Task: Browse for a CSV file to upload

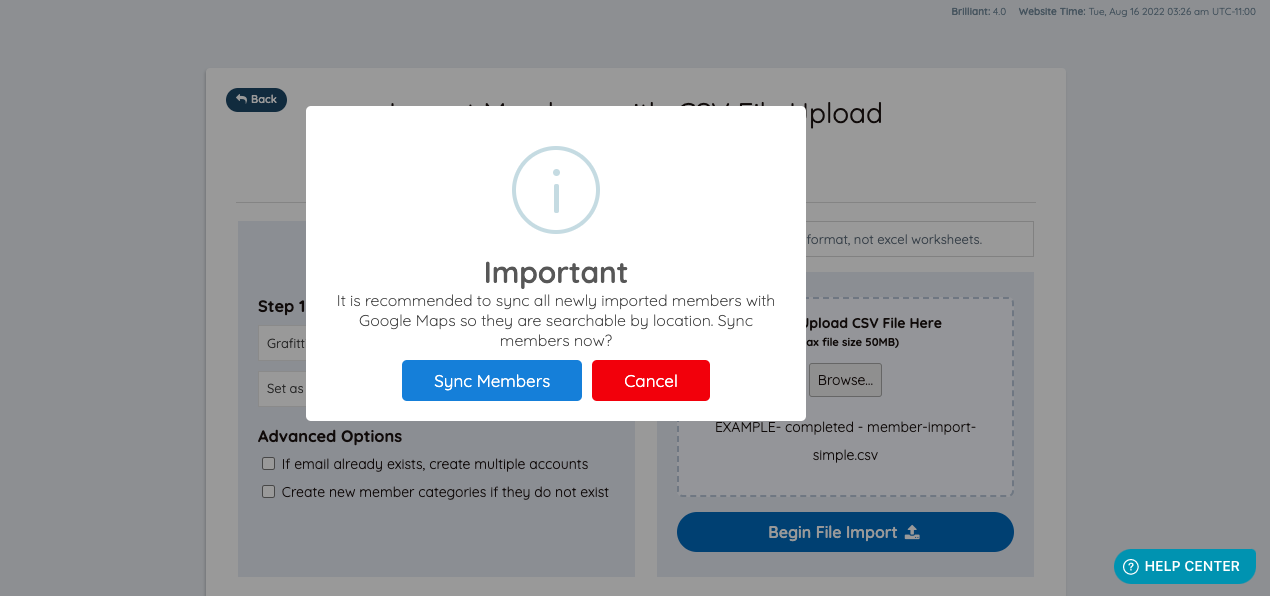Action: (x=844, y=379)
